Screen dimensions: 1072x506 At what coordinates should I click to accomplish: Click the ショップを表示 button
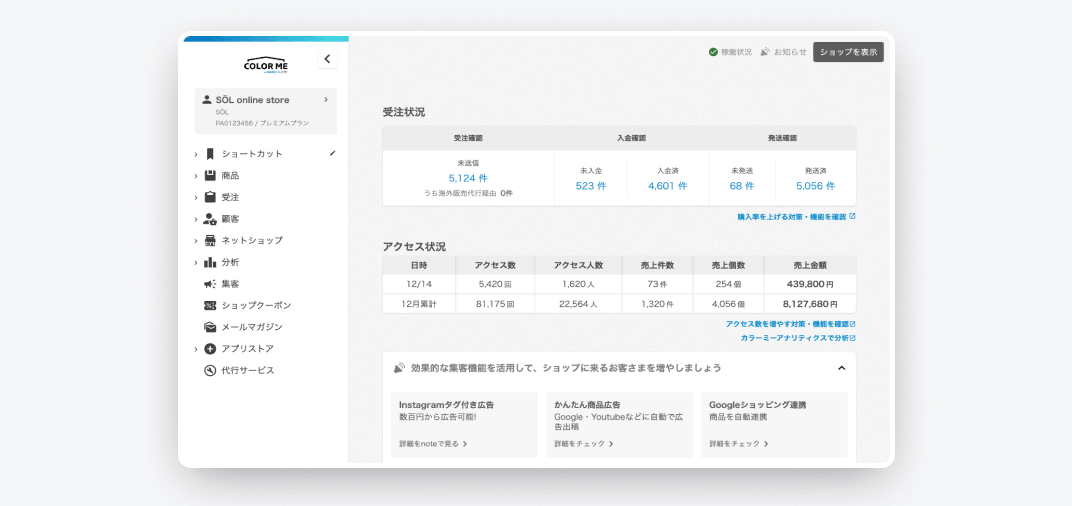[x=848, y=52]
